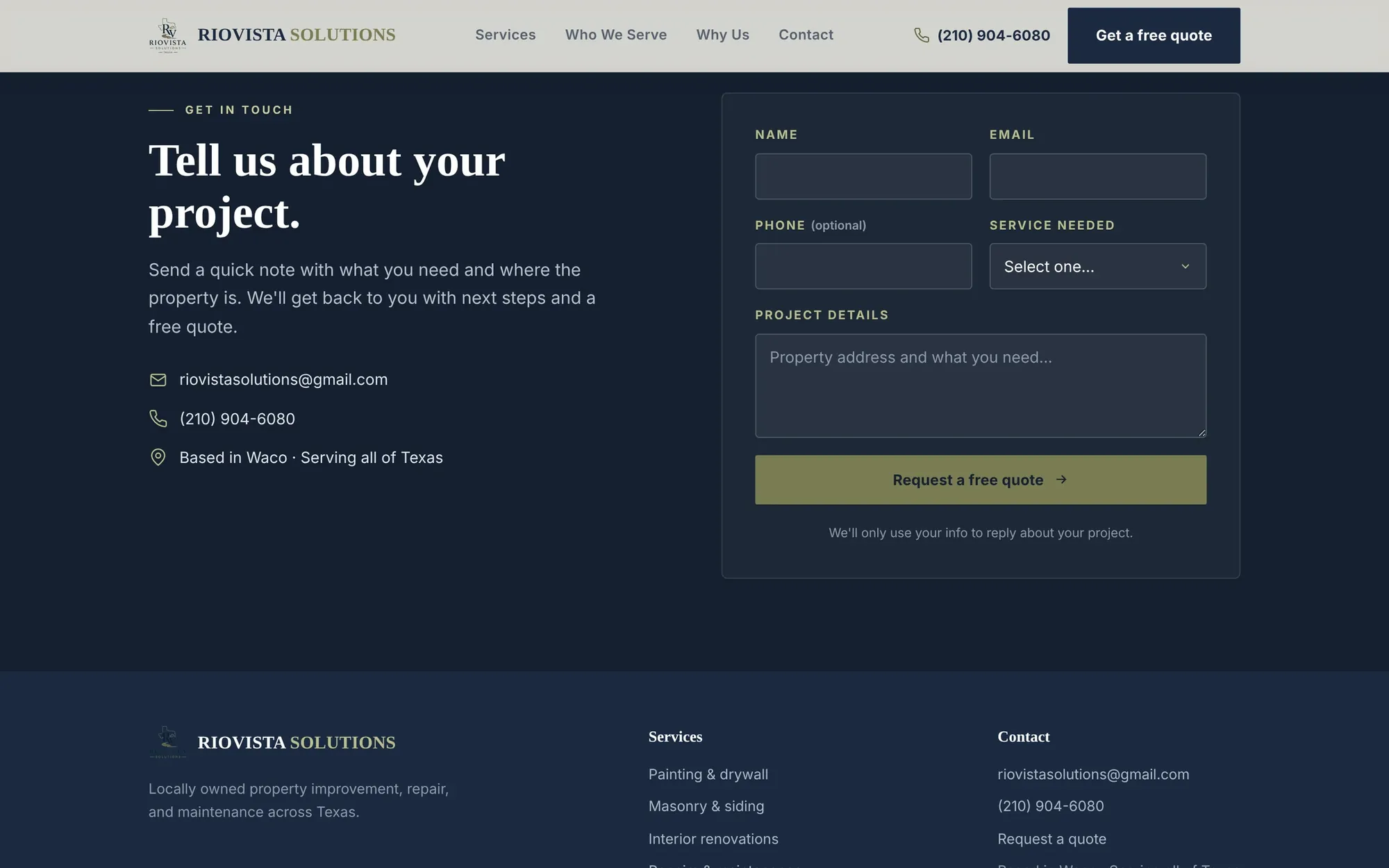
Task: Click the Based in Waco · Serving all of Texas text
Action: (x=311, y=458)
